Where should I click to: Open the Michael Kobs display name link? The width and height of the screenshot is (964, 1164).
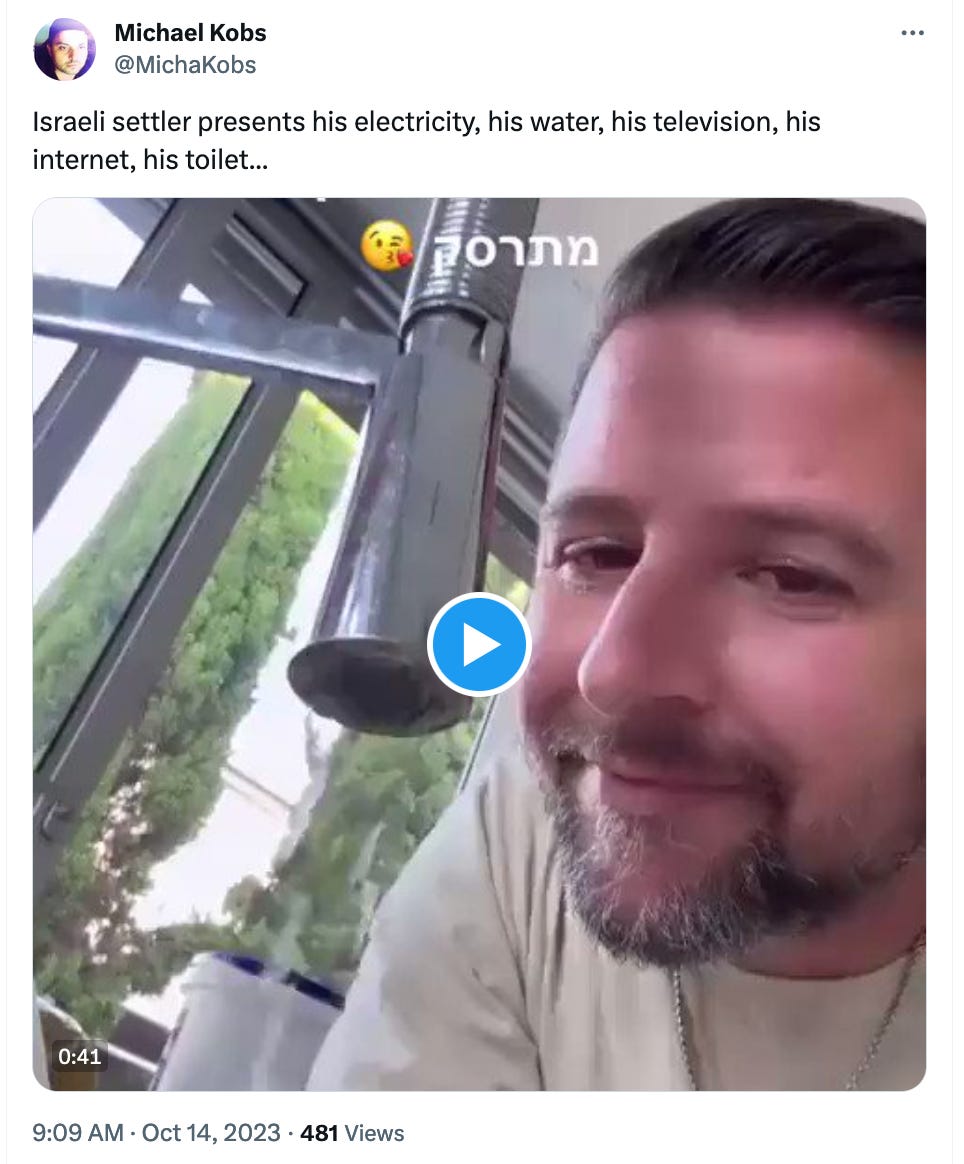tap(190, 33)
